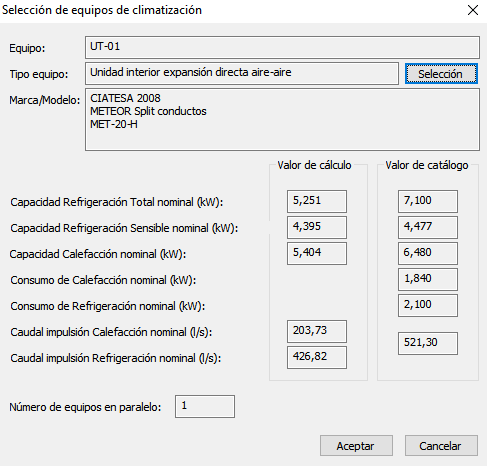Click the Valor de catálogo group label

pyautogui.click(x=427, y=165)
